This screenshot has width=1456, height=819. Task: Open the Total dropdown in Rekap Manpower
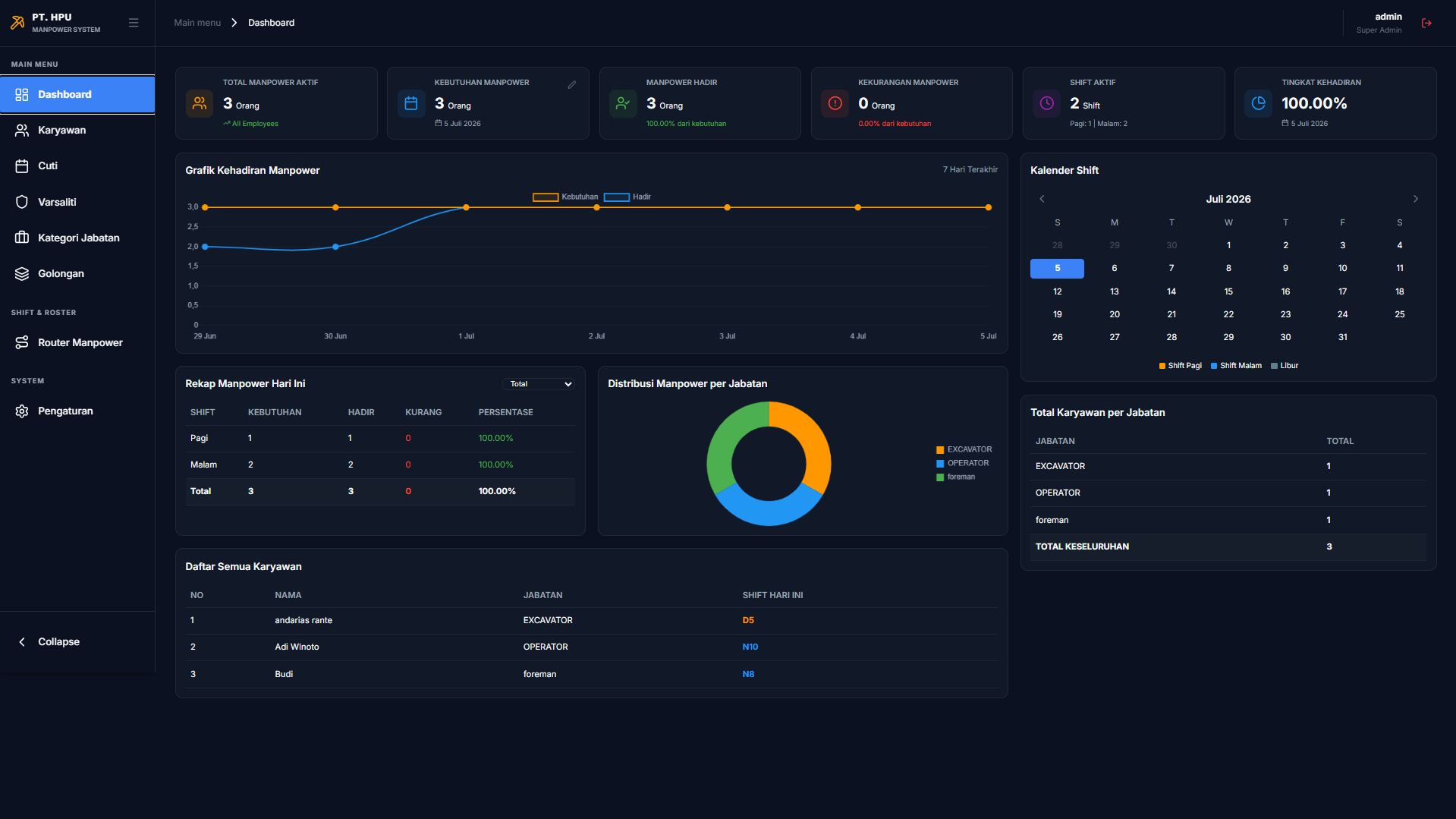click(x=539, y=384)
